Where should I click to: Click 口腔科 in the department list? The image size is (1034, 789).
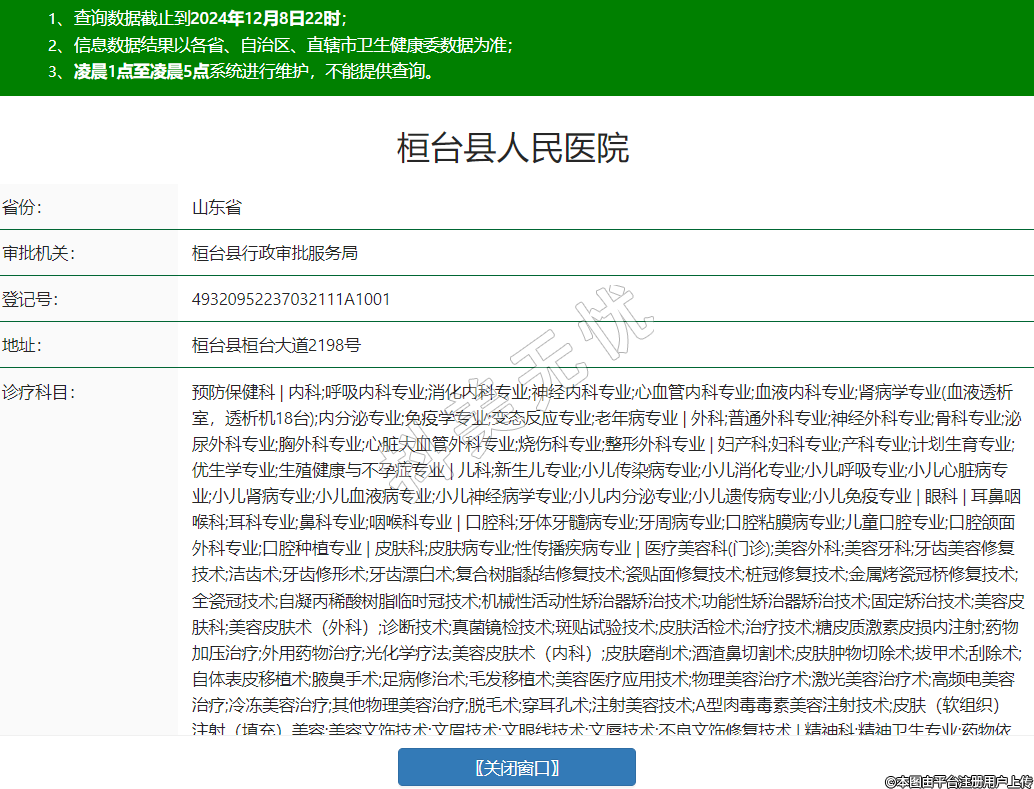[490, 522]
